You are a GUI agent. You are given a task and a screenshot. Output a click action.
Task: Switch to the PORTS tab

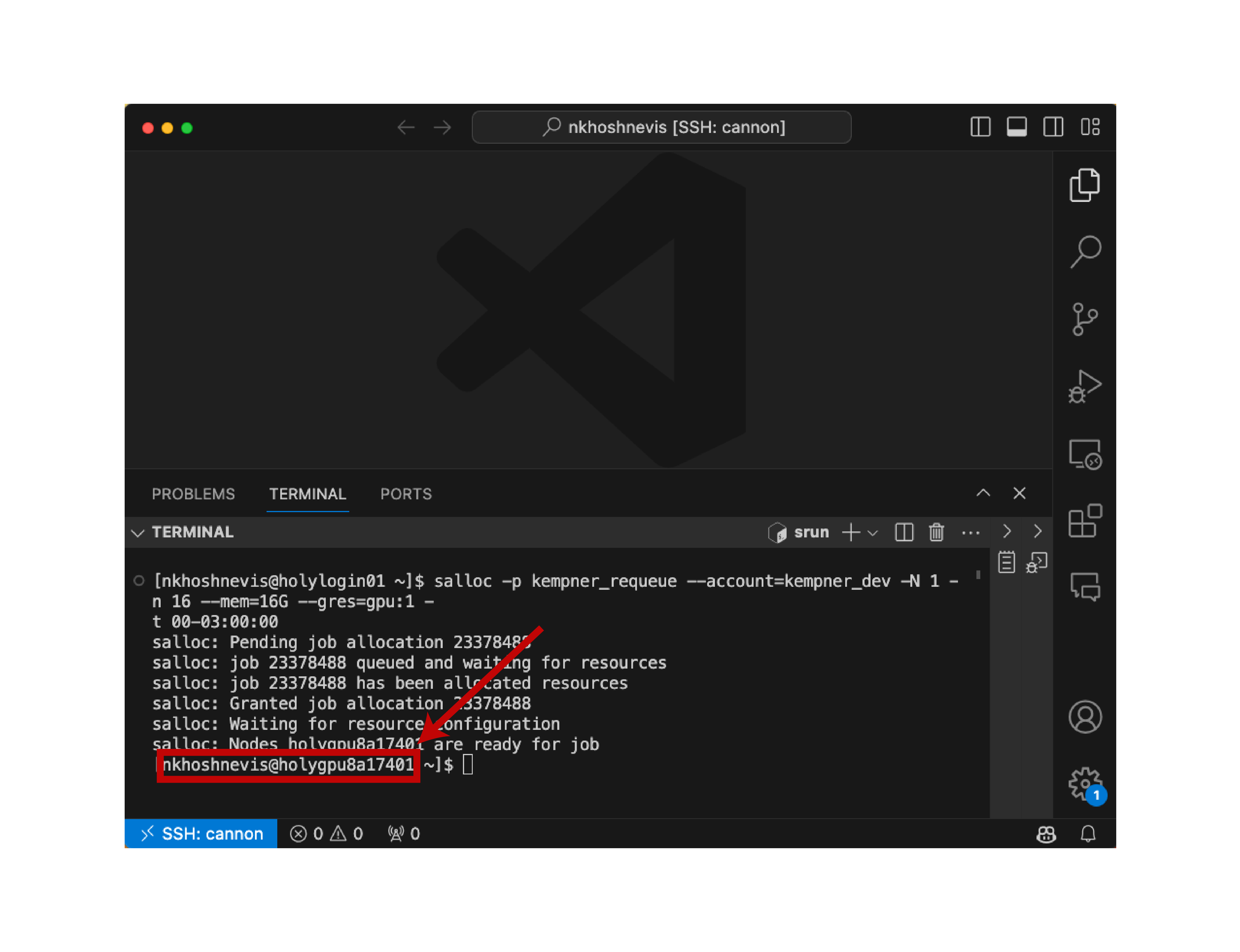406,494
